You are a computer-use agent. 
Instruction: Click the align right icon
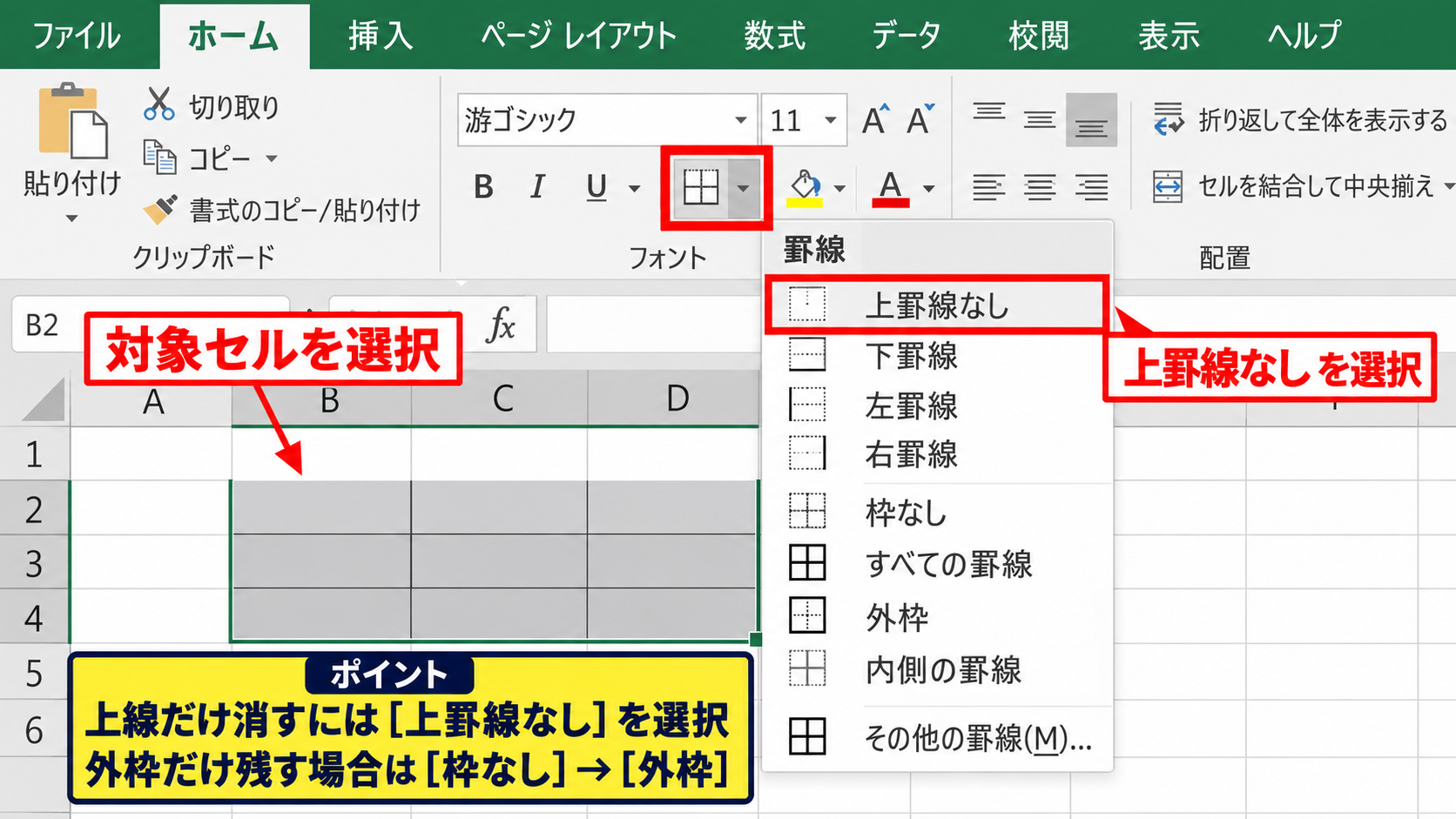[x=1091, y=187]
